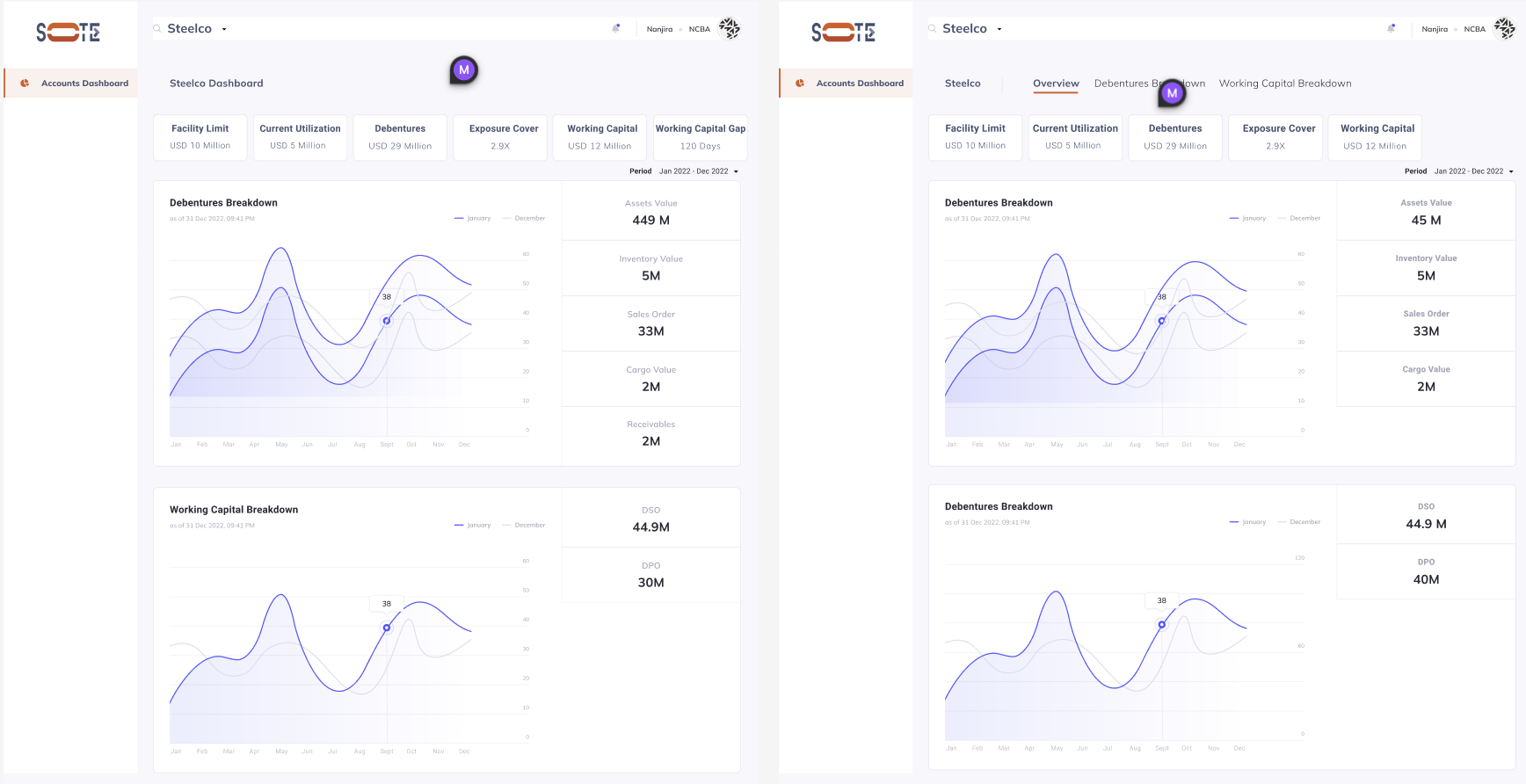Image resolution: width=1526 pixels, height=784 pixels.
Task: Click the Inventory Value 5M tile, left dashboard
Action: pyautogui.click(x=650, y=268)
